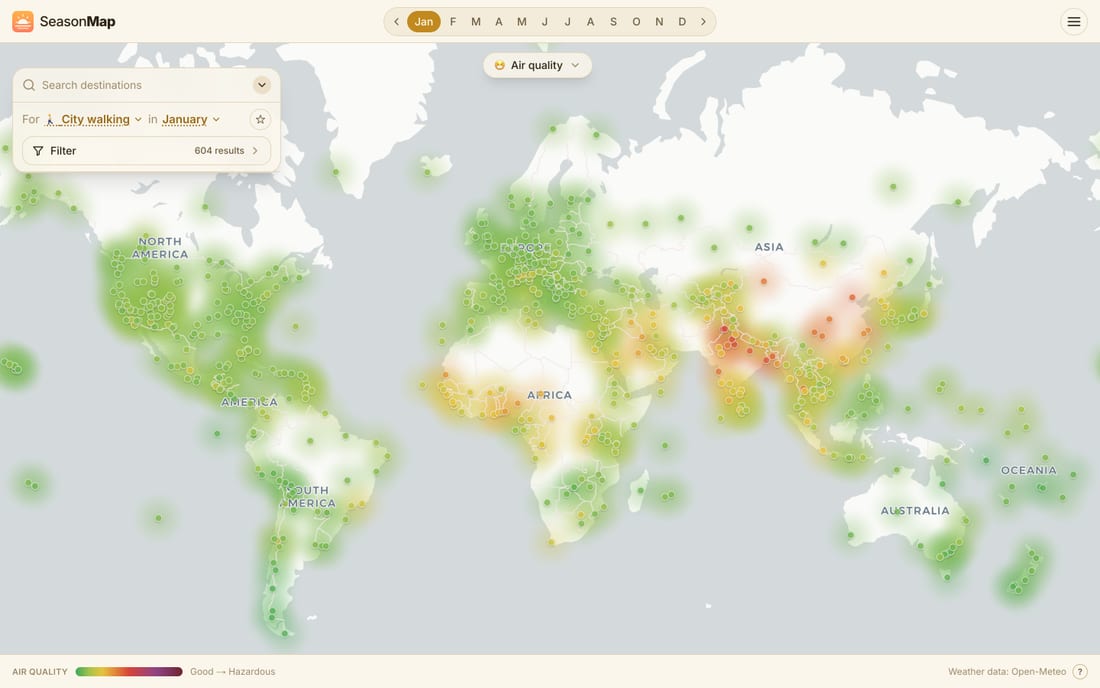Click the star favorite button
This screenshot has width=1100, height=688.
coord(260,119)
